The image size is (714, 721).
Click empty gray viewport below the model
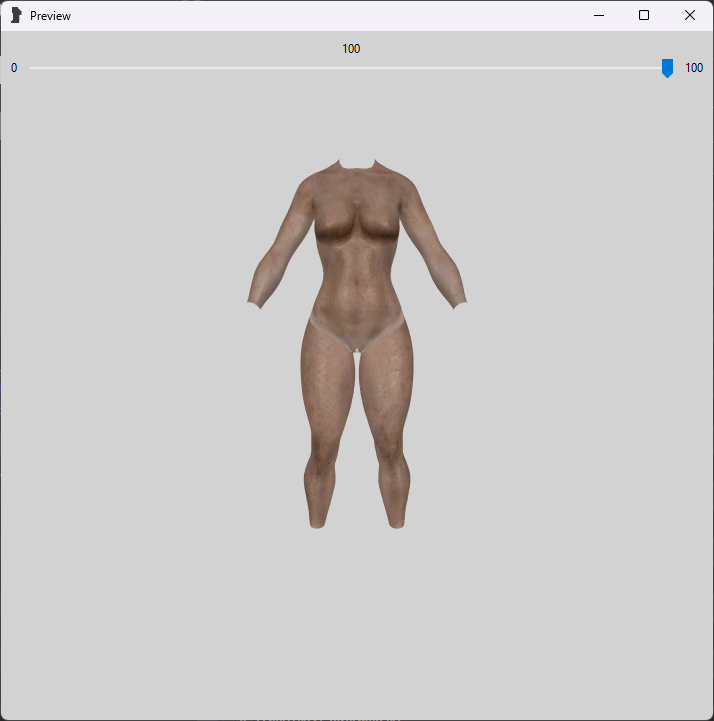pyautogui.click(x=357, y=620)
